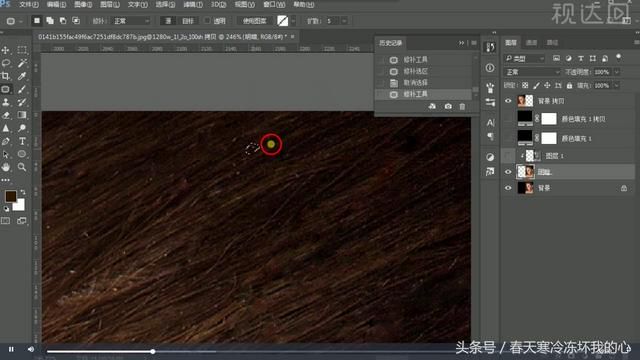This screenshot has width=640, height=360.
Task: Hide the 背景 拷贝 layer
Action: pyautogui.click(x=508, y=101)
